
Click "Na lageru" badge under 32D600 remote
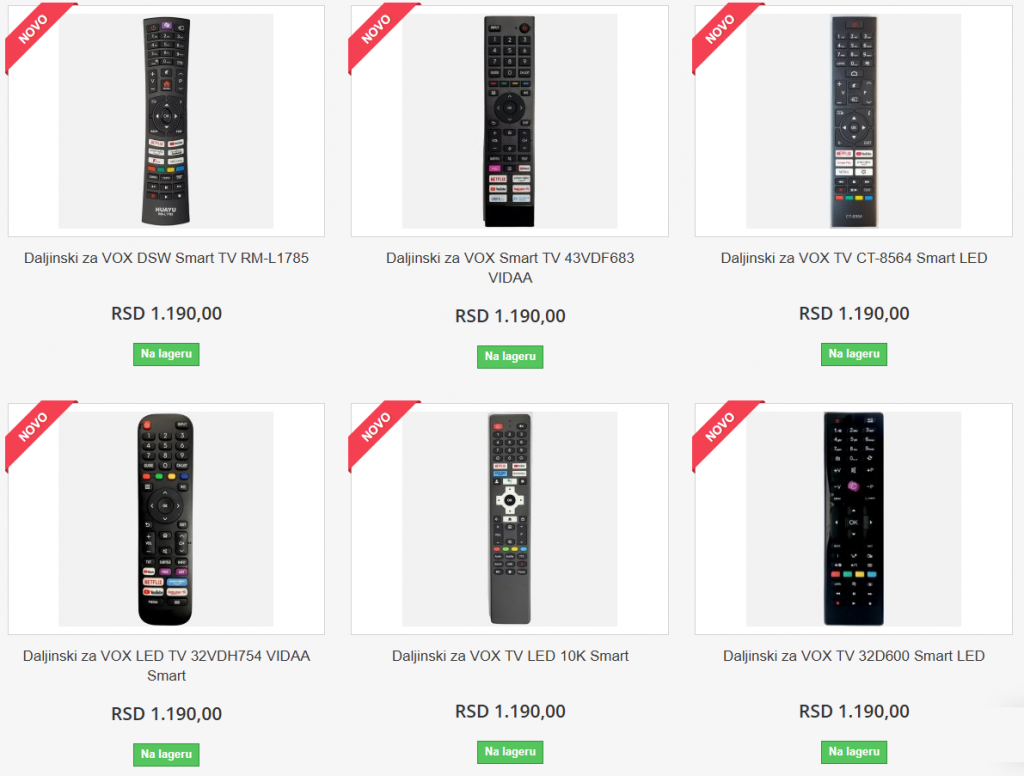pos(853,752)
